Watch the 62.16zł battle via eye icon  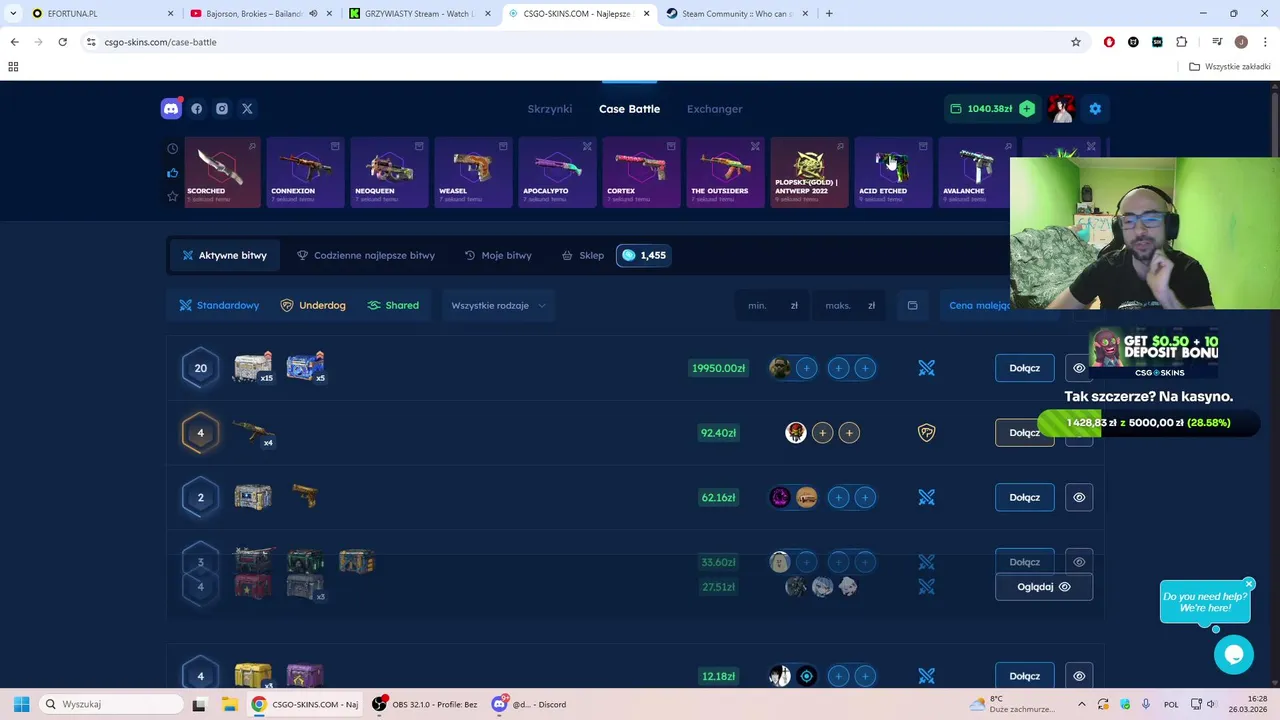(1079, 497)
